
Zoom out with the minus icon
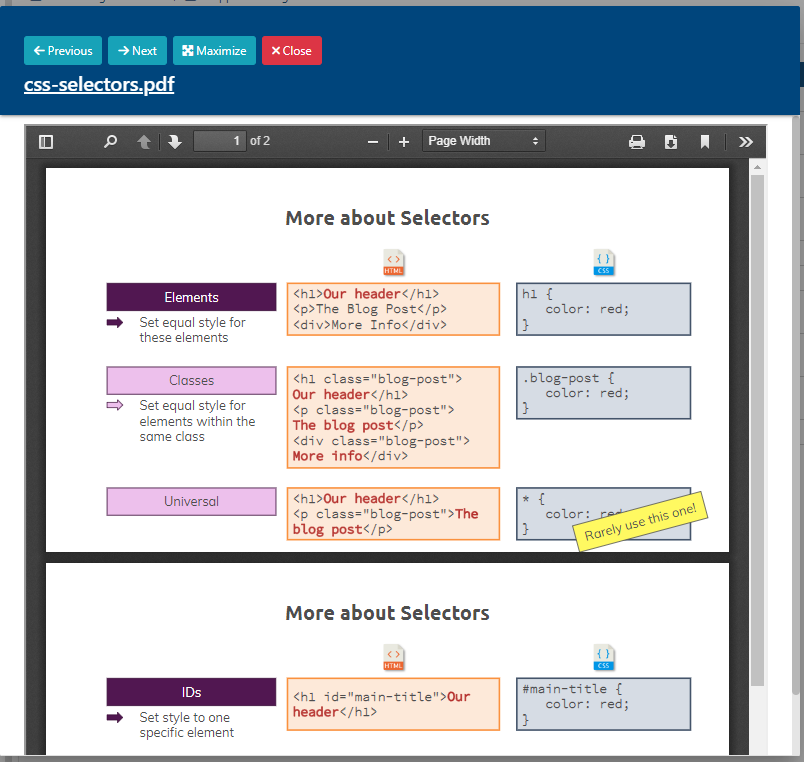tap(373, 142)
